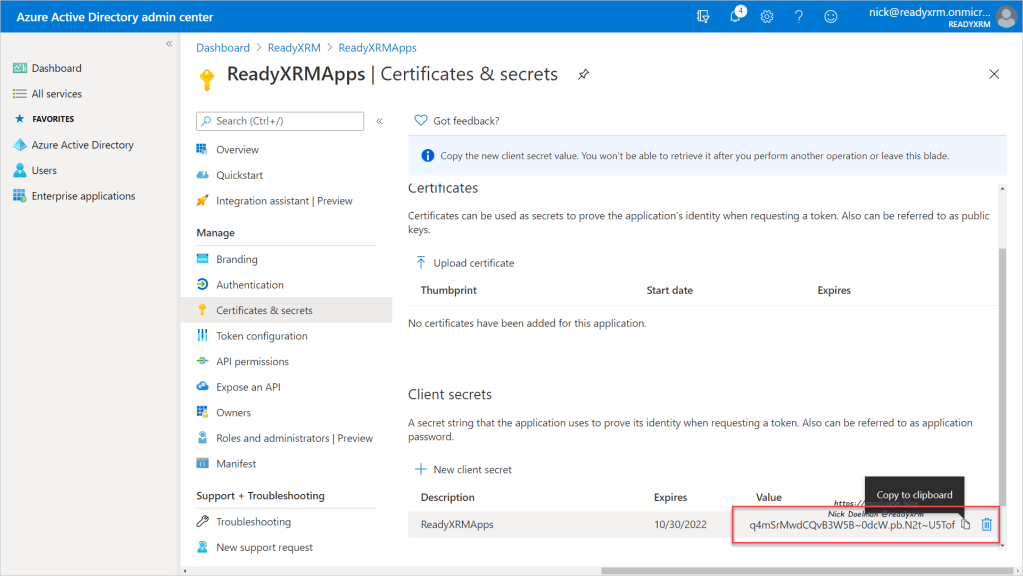Image resolution: width=1023 pixels, height=576 pixels.
Task: Close the Certificates & secrets blade
Action: coord(993,74)
